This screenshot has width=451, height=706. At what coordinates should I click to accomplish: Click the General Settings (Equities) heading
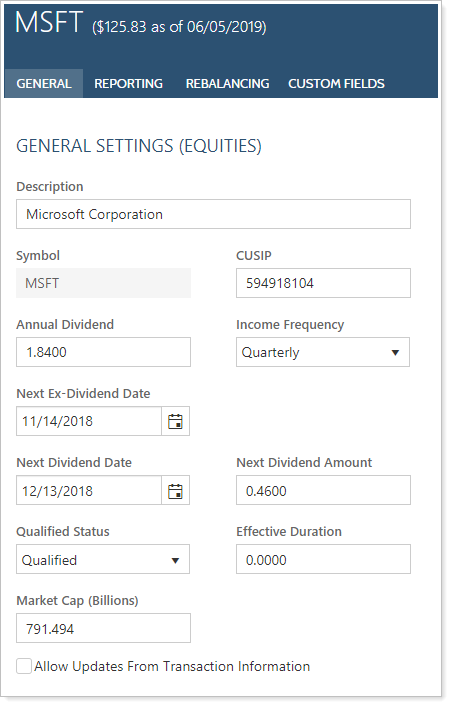(x=139, y=146)
